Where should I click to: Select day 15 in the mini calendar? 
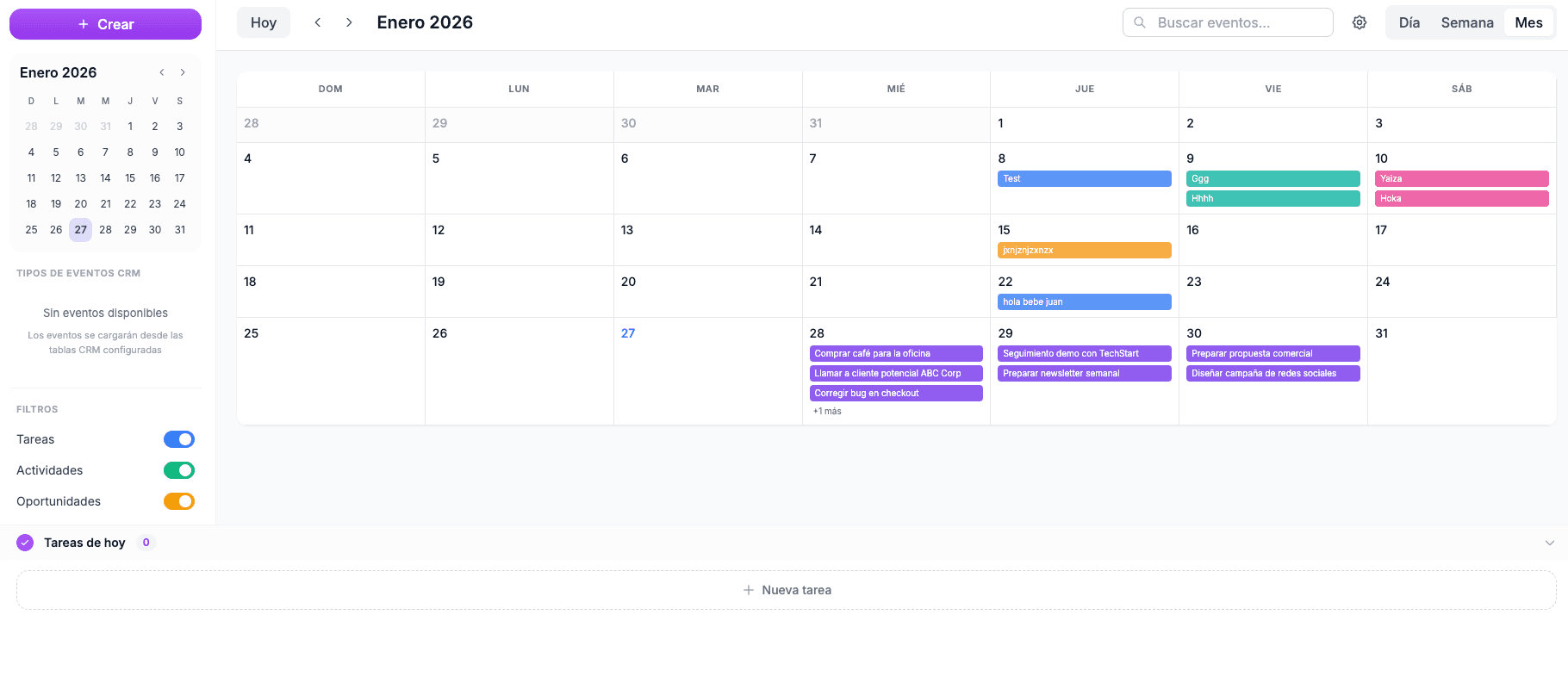pyautogui.click(x=130, y=178)
